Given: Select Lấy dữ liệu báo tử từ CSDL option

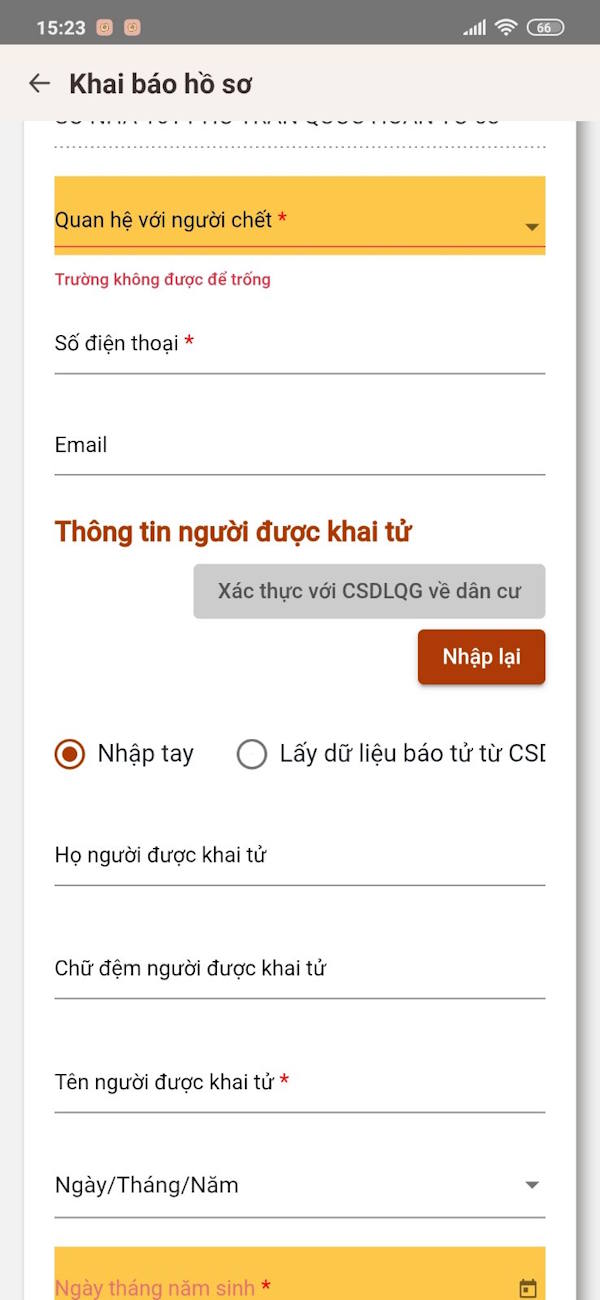Looking at the screenshot, I should (x=252, y=754).
